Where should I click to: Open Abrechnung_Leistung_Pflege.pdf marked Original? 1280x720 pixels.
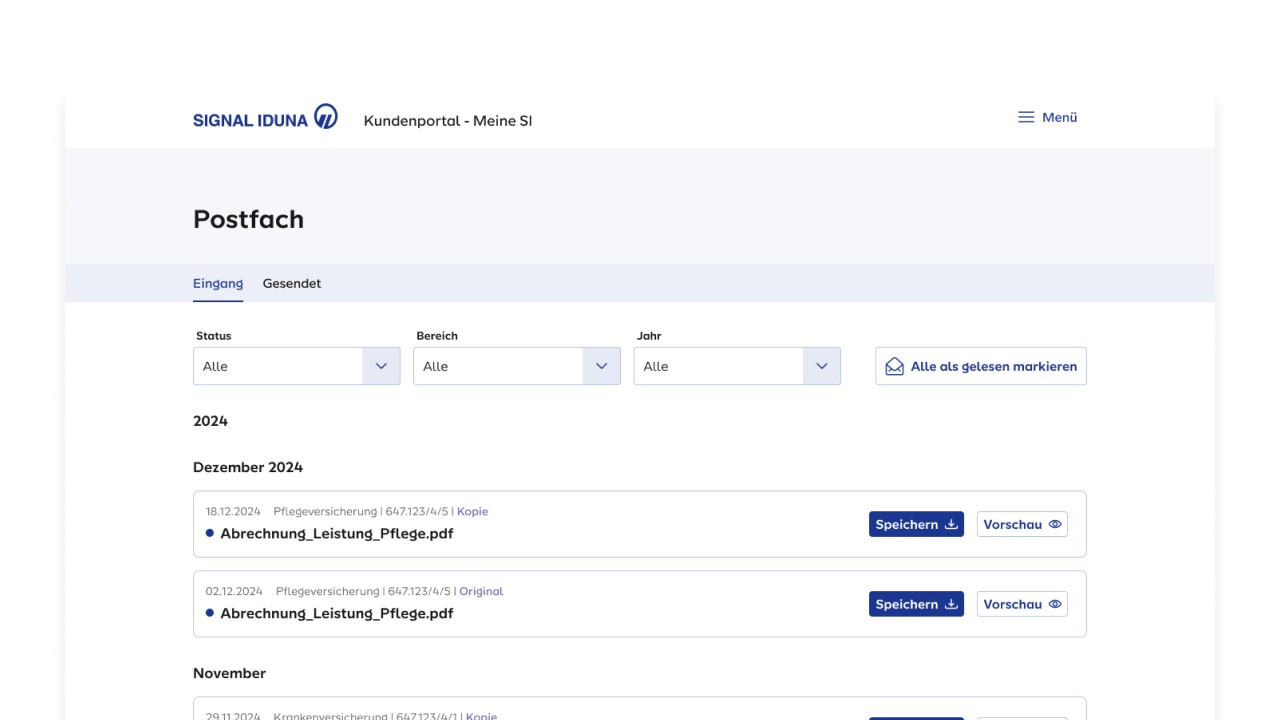pyautogui.click(x=336, y=614)
